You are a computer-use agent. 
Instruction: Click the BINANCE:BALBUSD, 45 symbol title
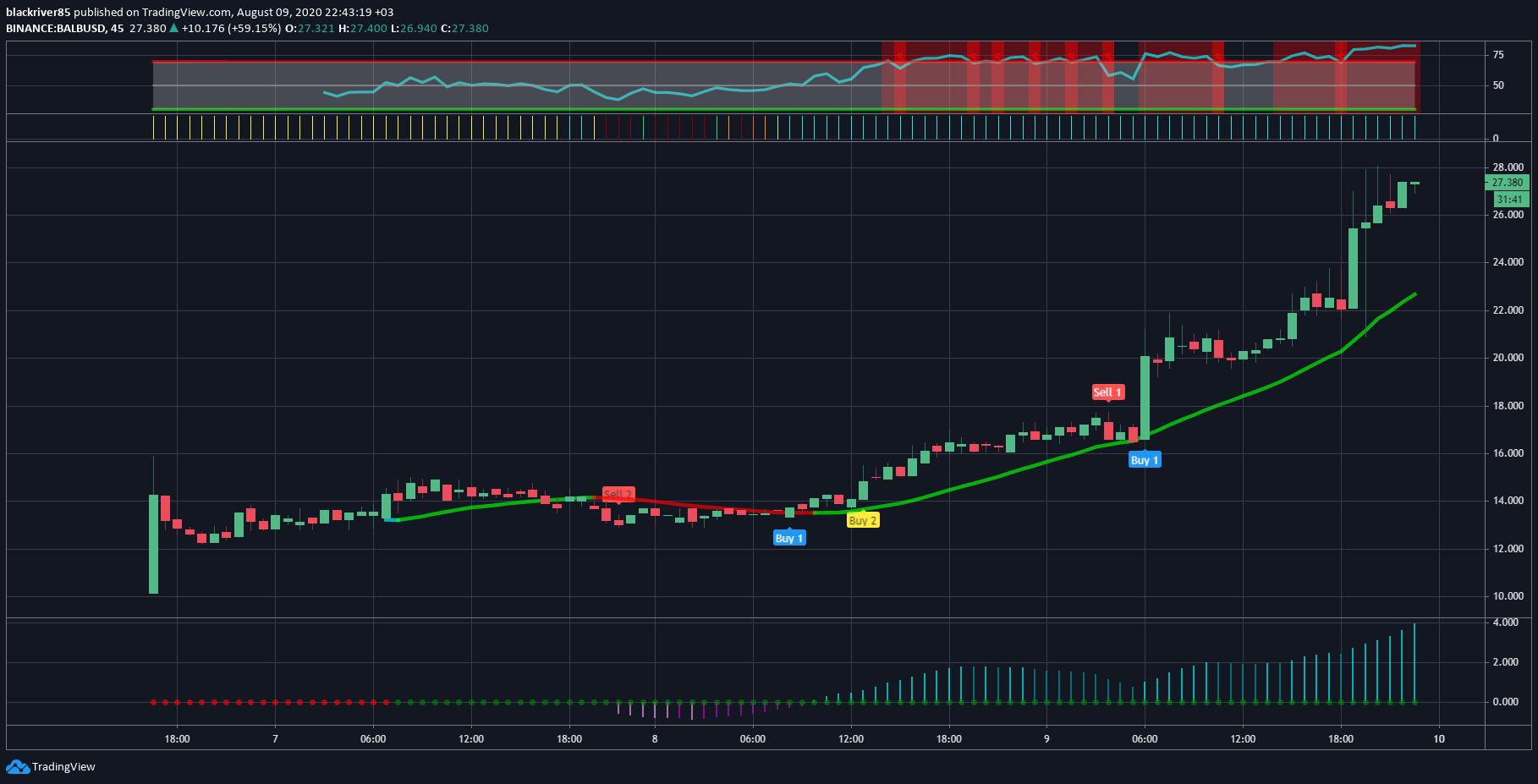pos(65,28)
